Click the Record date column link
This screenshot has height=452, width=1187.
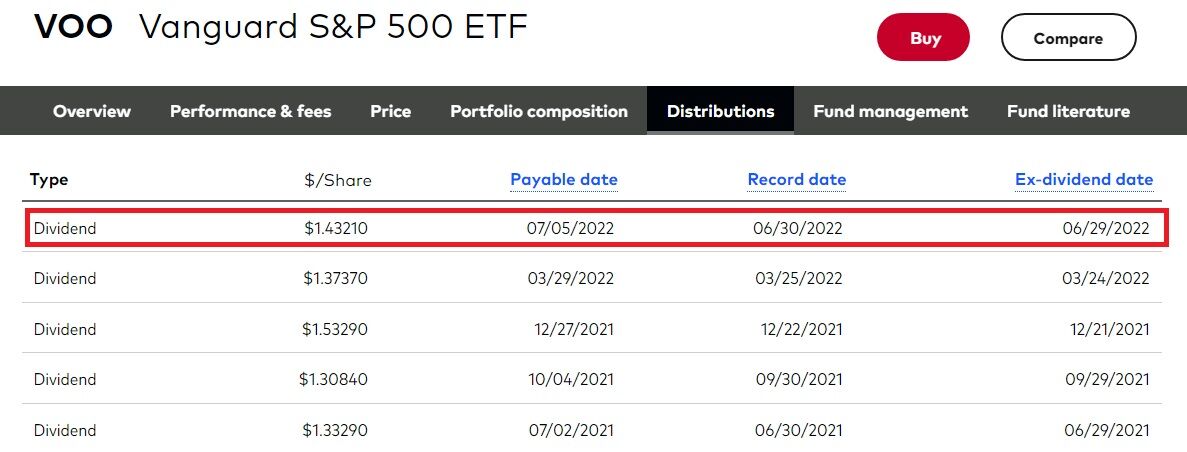coord(797,180)
